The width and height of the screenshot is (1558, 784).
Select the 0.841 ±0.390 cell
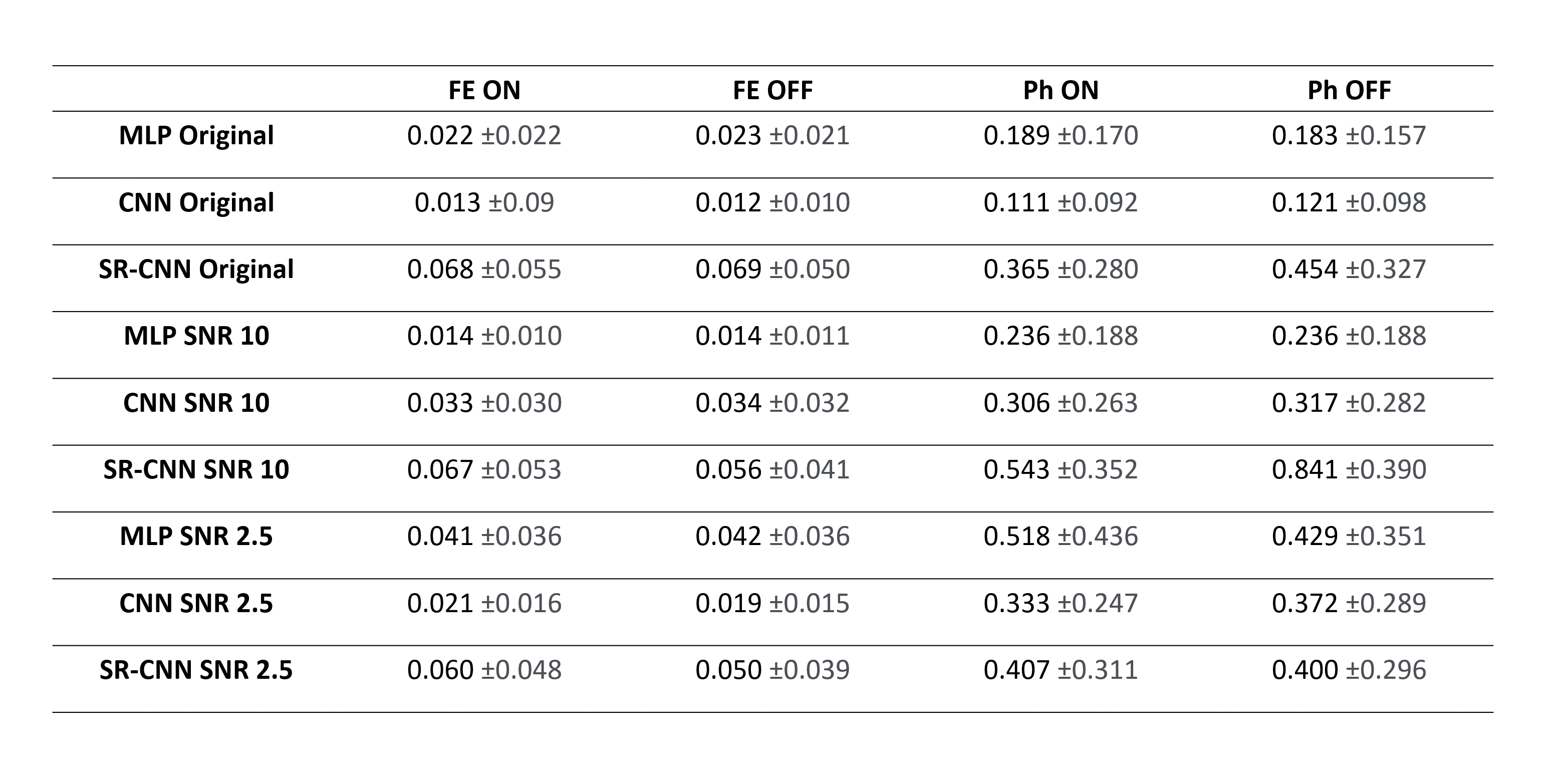coord(1349,469)
